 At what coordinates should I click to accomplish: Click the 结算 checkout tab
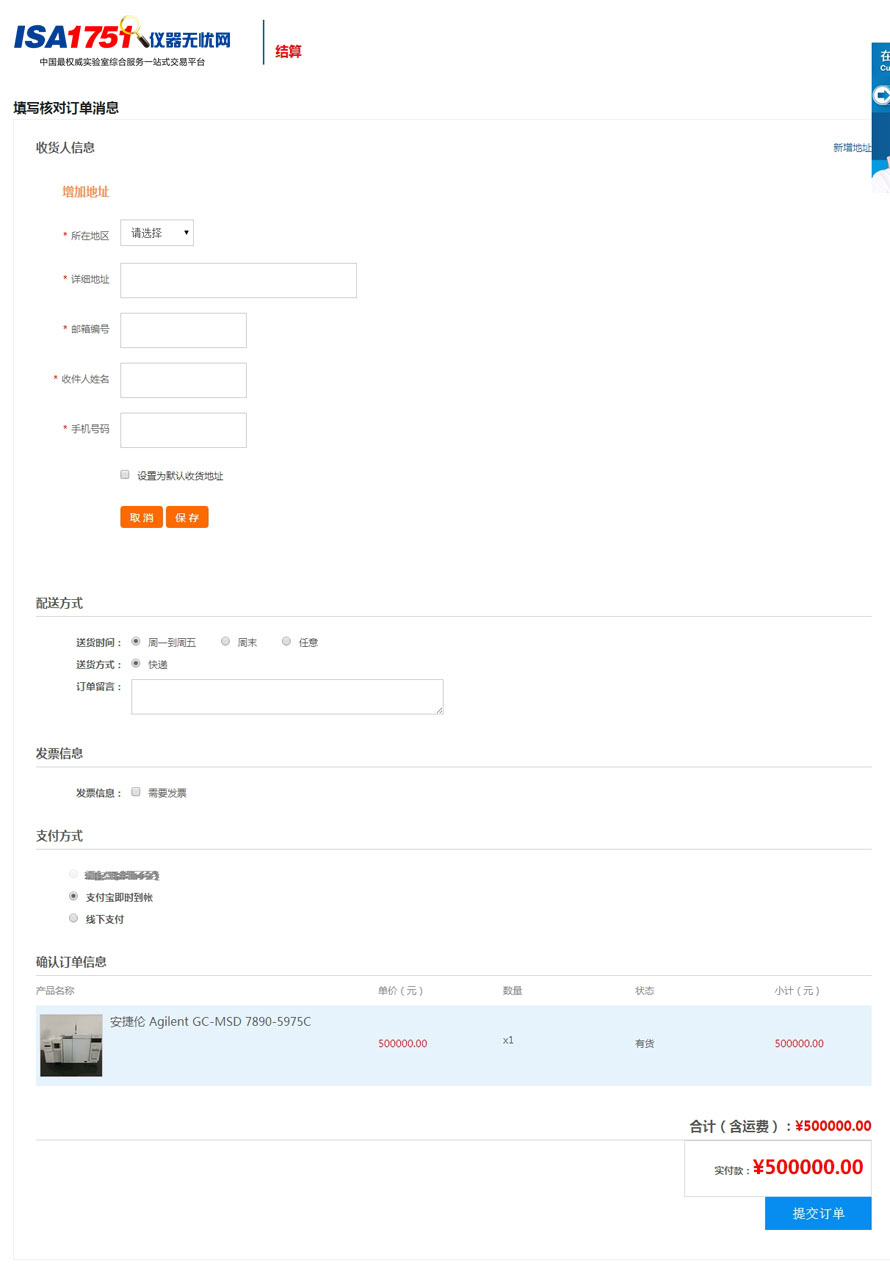(288, 51)
